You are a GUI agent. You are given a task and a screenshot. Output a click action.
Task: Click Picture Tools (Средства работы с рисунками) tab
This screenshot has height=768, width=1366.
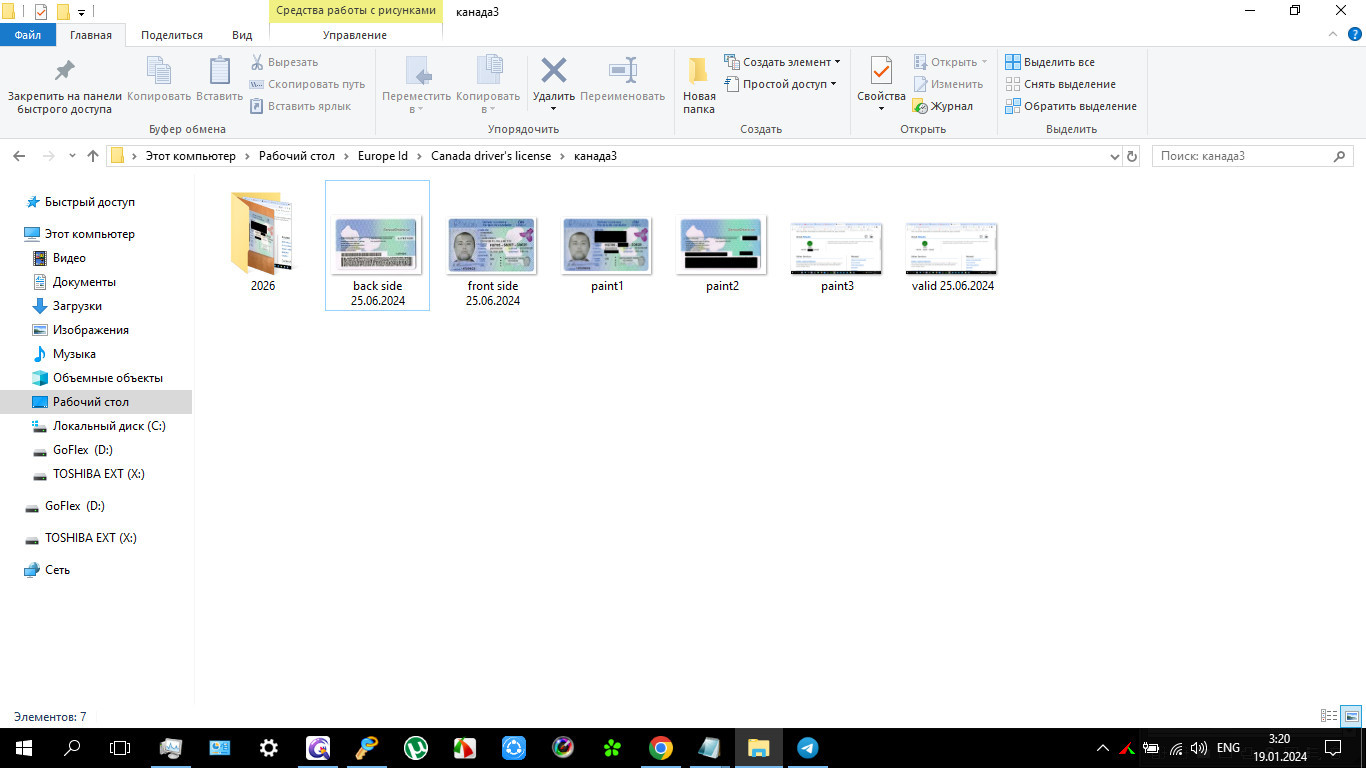tap(356, 10)
